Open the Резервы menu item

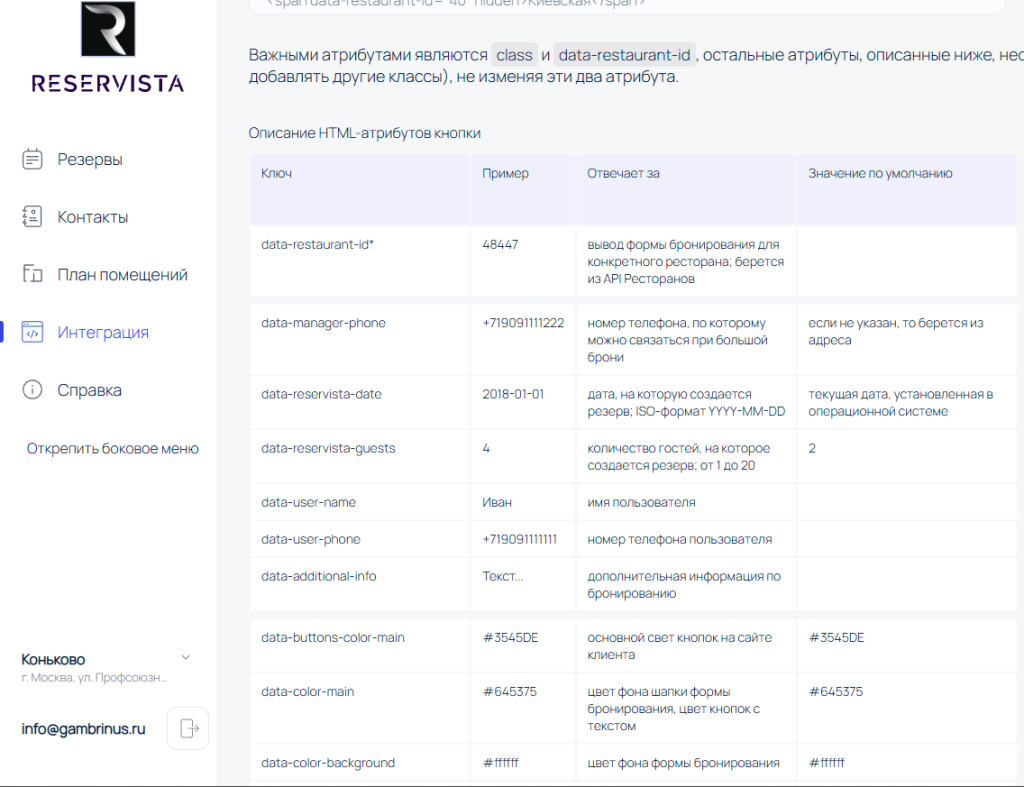coord(90,159)
